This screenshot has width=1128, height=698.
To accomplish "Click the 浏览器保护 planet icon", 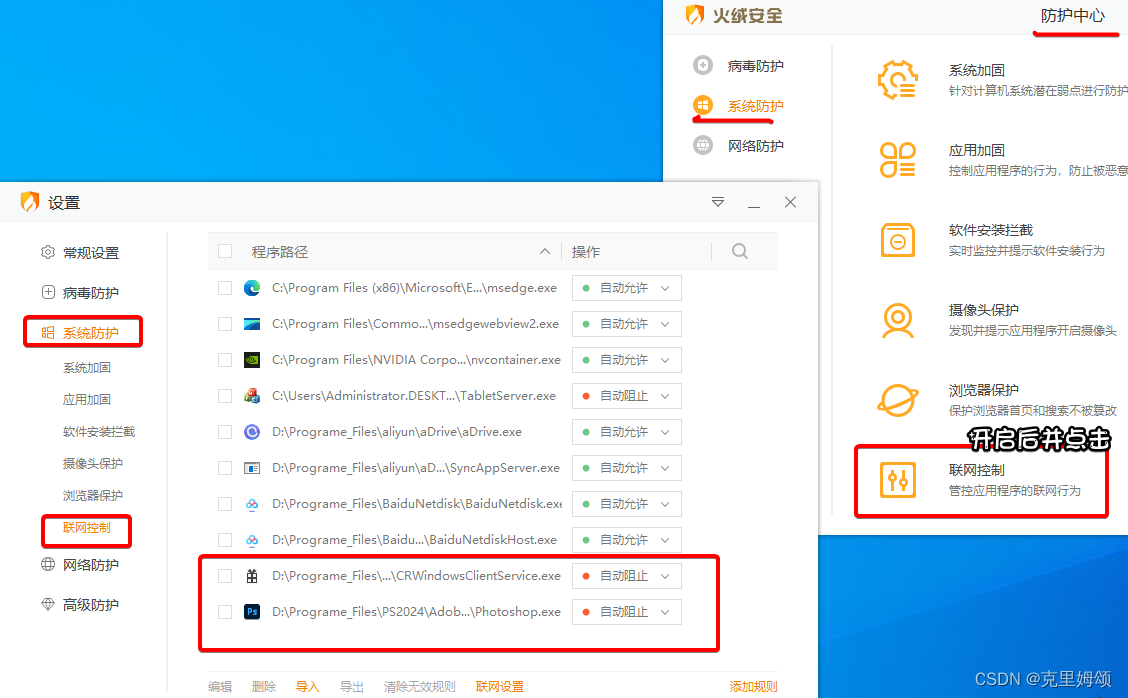I will pyautogui.click(x=897, y=400).
